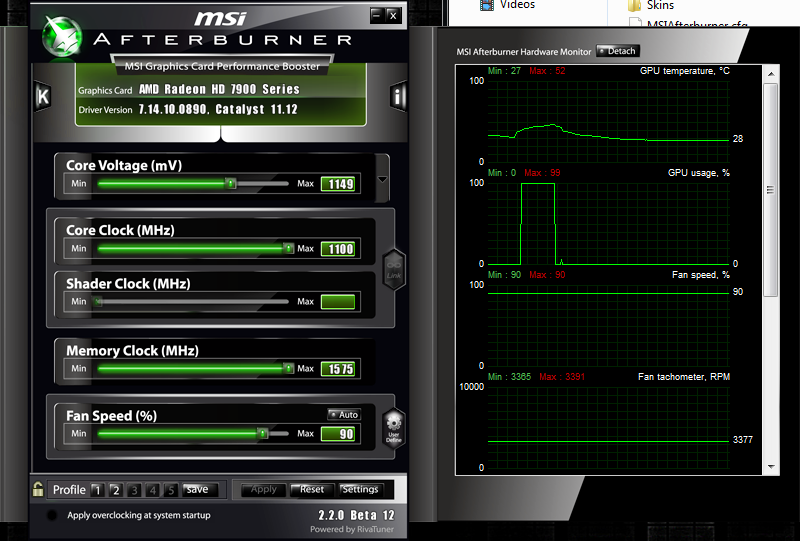Select Profile 4 slot

point(153,490)
